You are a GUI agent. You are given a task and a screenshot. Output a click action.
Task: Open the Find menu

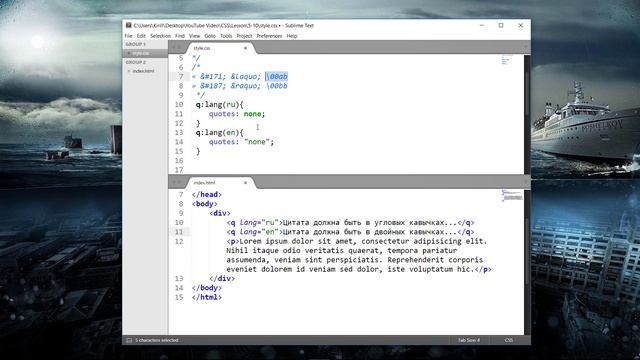pos(180,36)
